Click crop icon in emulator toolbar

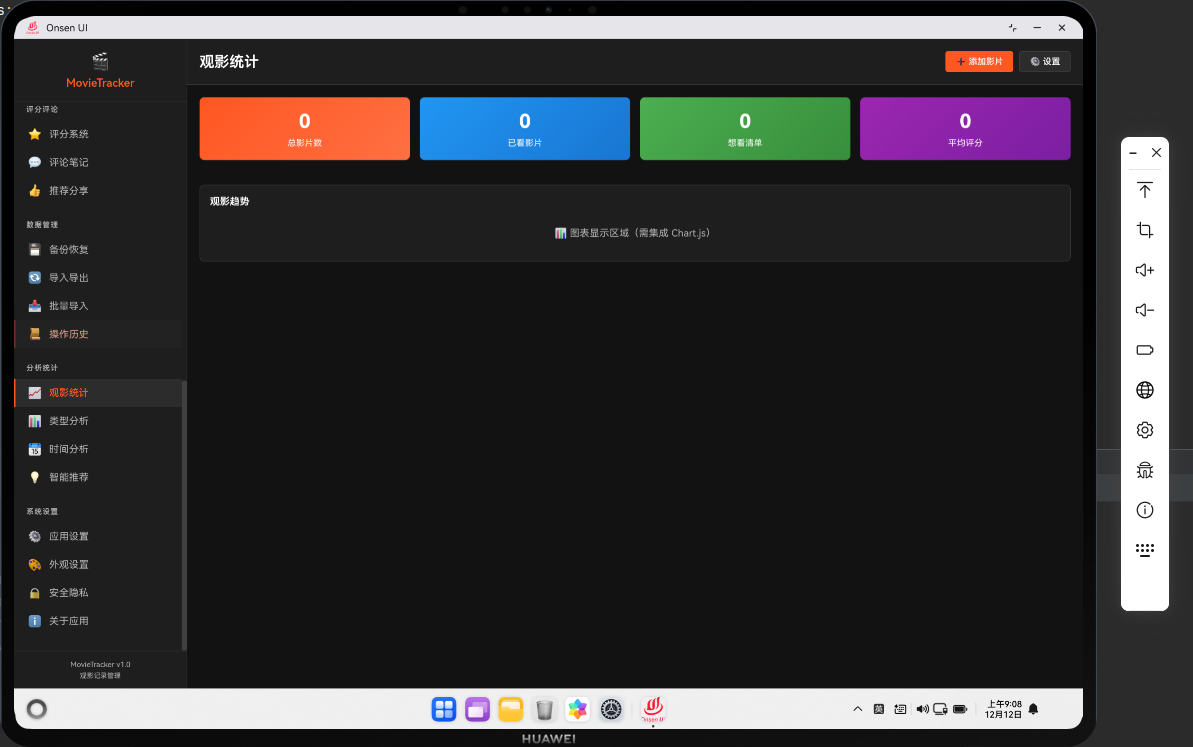click(1144, 230)
